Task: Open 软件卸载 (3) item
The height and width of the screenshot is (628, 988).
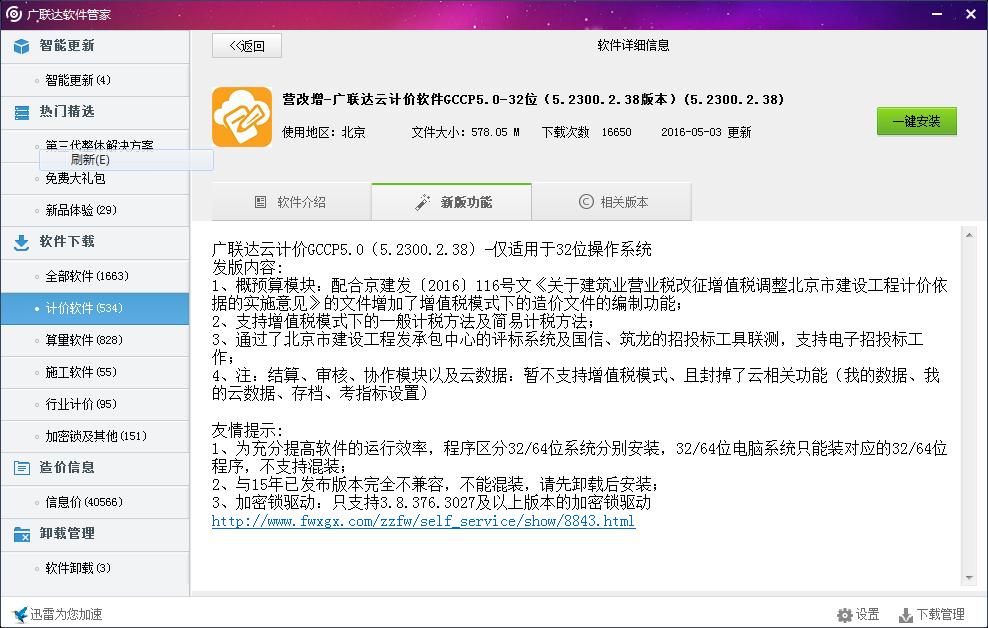Action: click(x=95, y=568)
